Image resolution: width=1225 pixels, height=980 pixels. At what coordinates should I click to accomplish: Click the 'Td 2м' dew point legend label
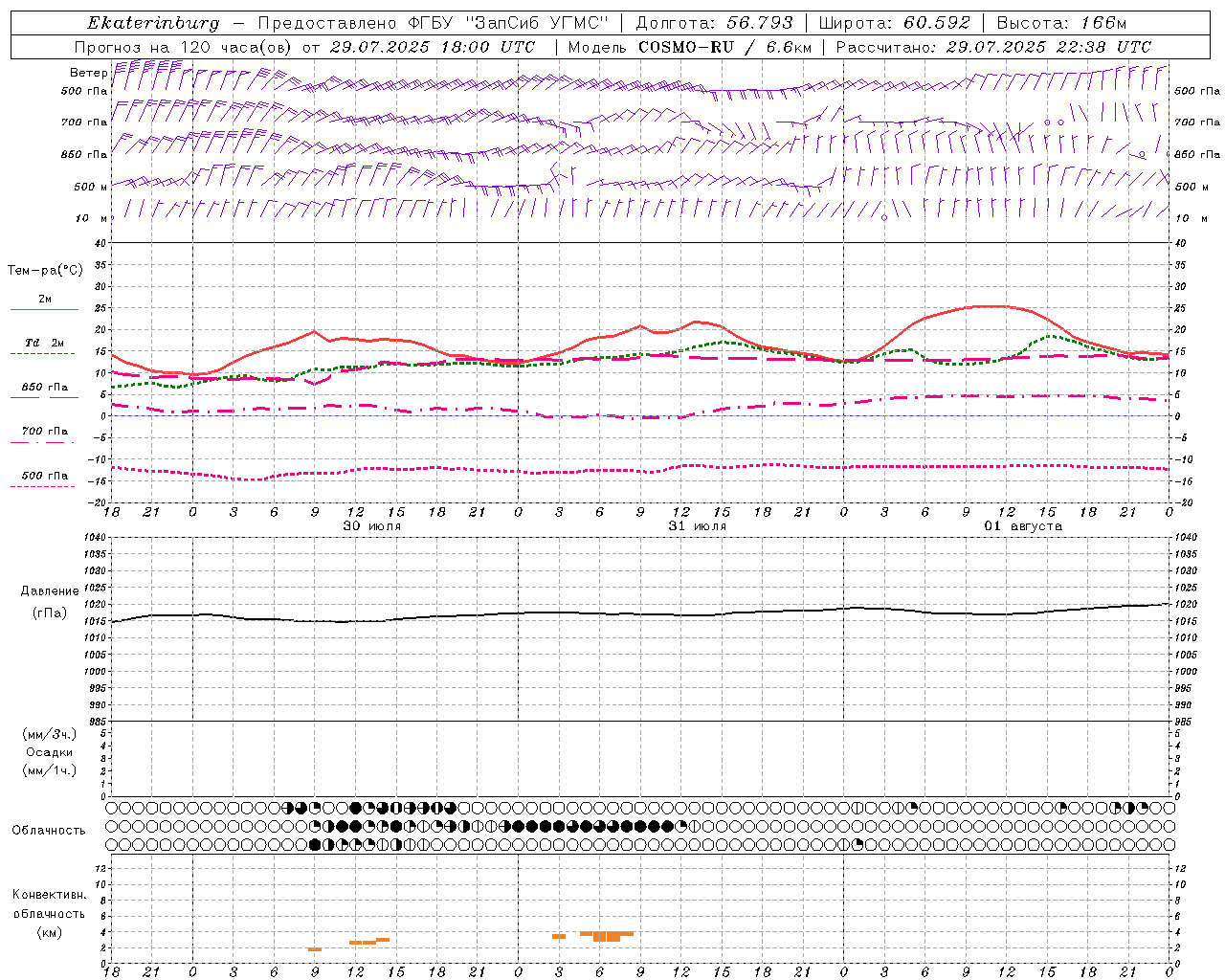coord(45,343)
